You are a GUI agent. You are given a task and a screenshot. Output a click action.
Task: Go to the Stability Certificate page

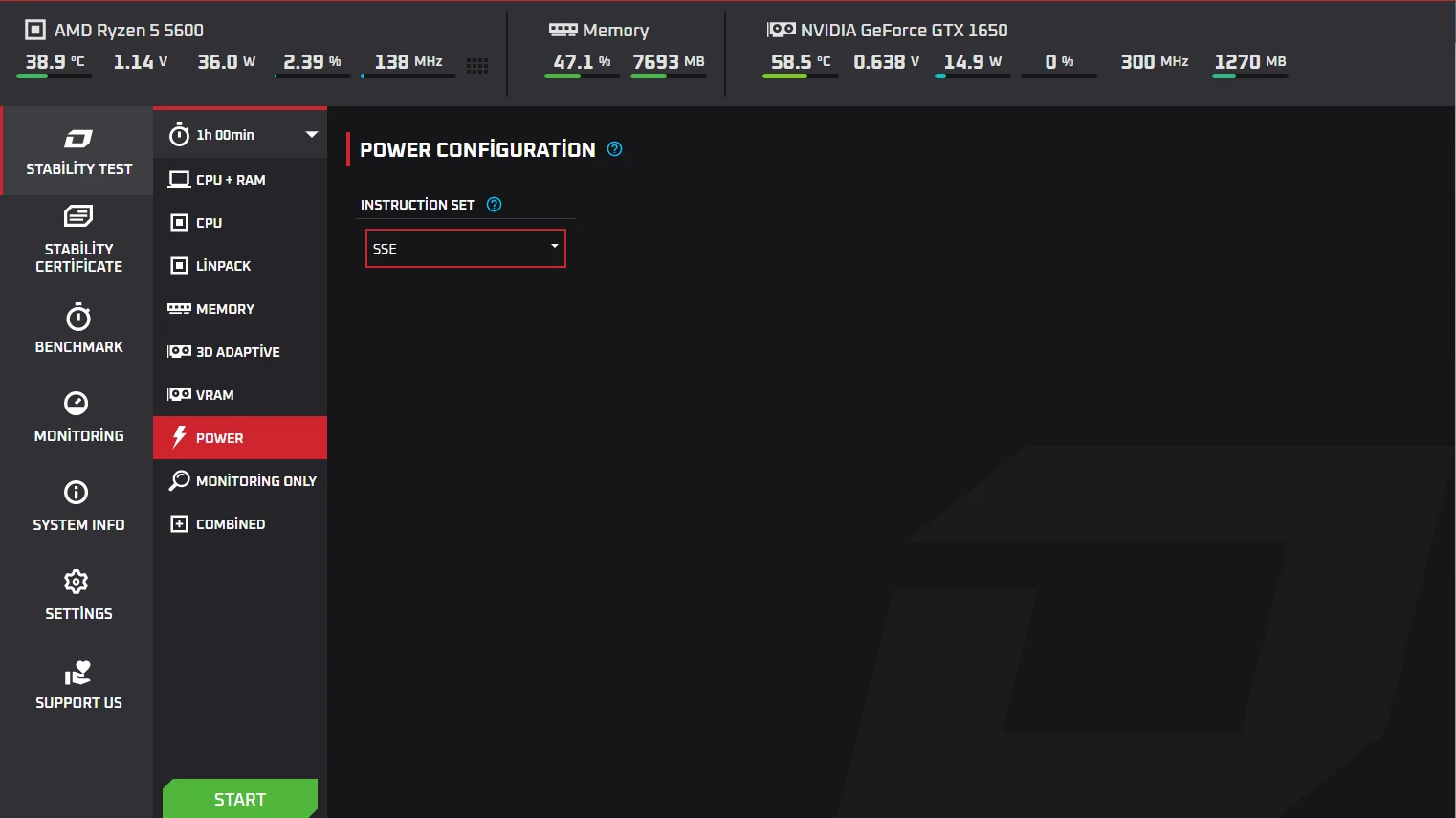[x=78, y=239]
